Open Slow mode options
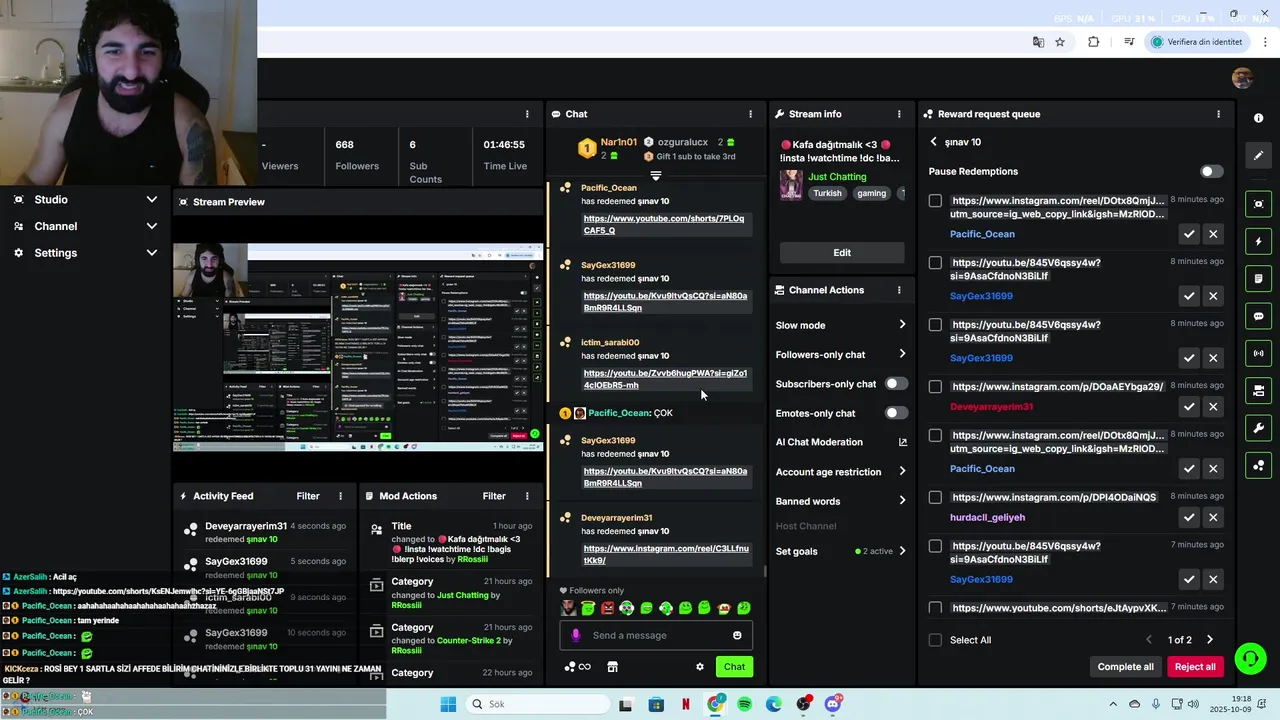This screenshot has width=1280, height=720. 841,325
